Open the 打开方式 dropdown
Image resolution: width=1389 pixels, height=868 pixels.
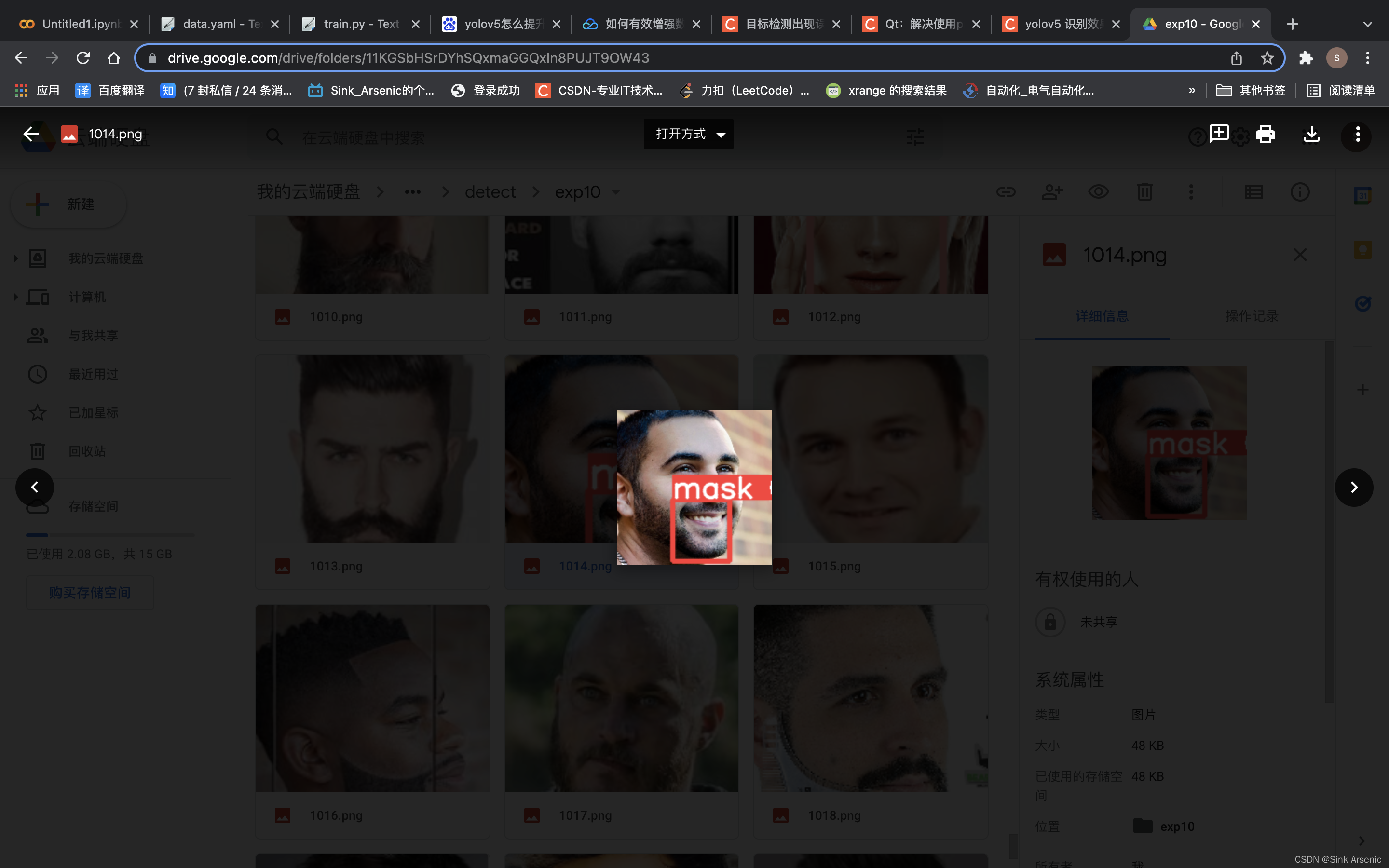click(688, 135)
